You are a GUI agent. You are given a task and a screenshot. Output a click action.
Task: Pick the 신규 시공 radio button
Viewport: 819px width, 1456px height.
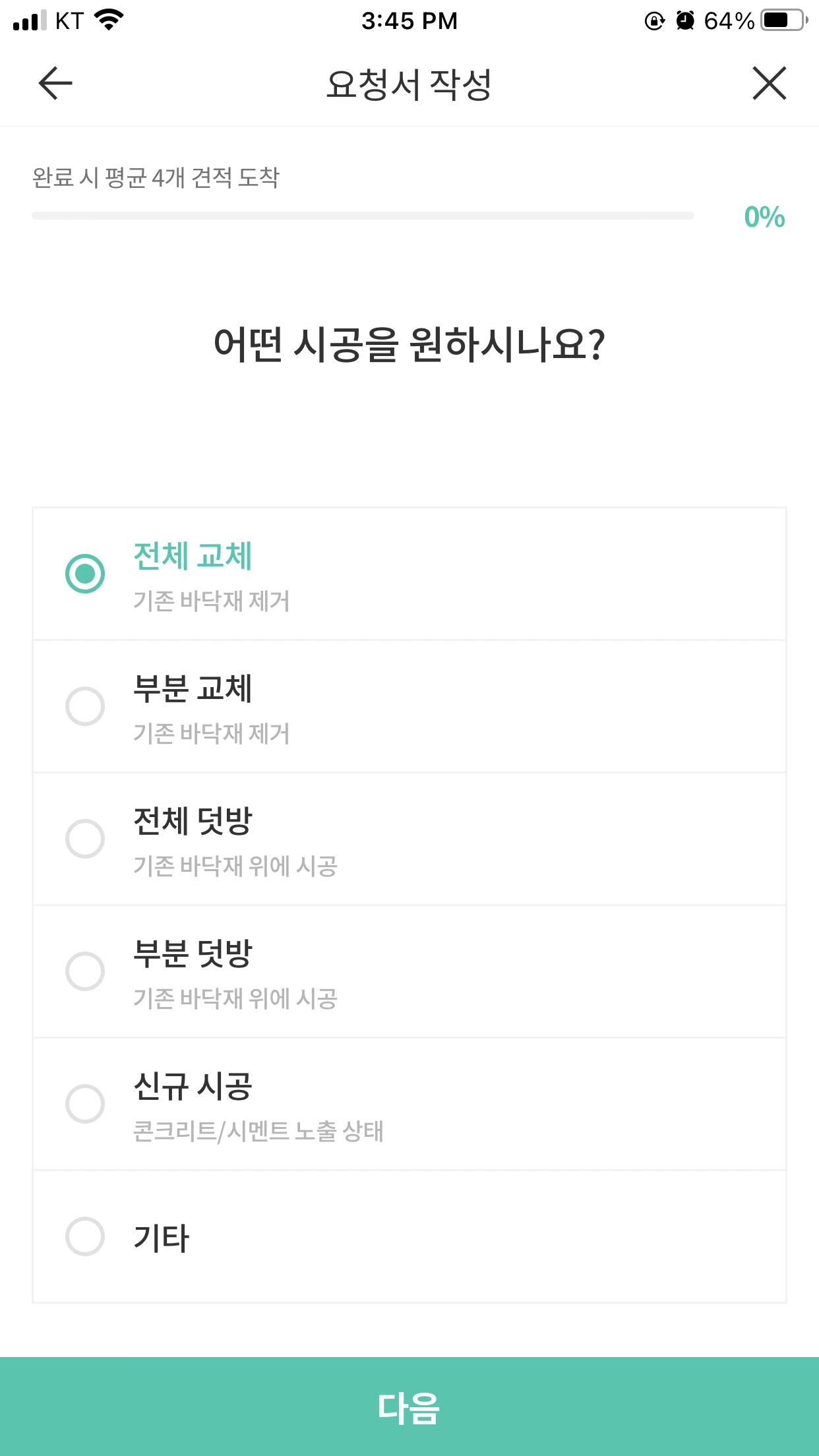(85, 1104)
